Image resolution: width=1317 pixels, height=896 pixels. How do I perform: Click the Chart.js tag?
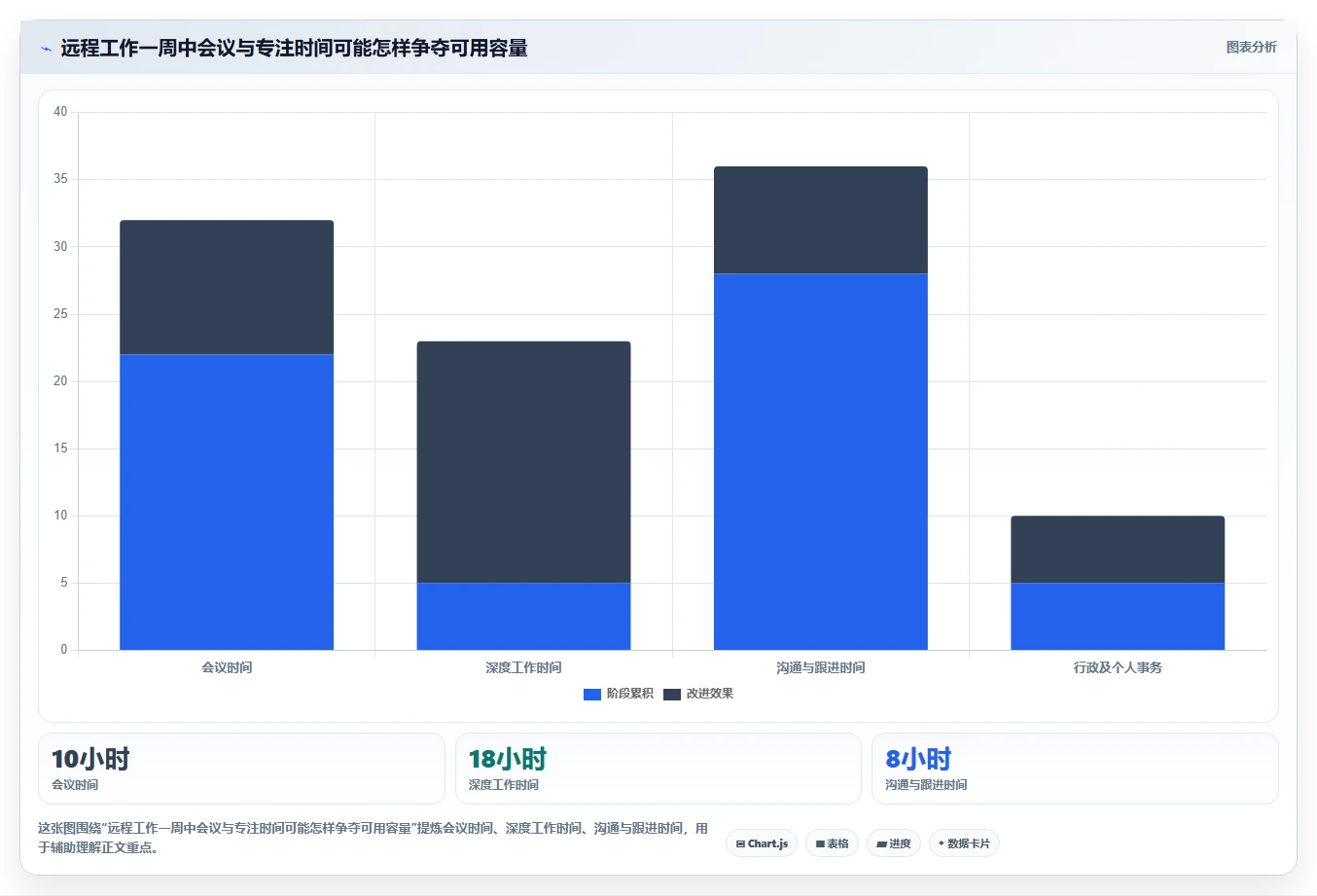tap(762, 843)
